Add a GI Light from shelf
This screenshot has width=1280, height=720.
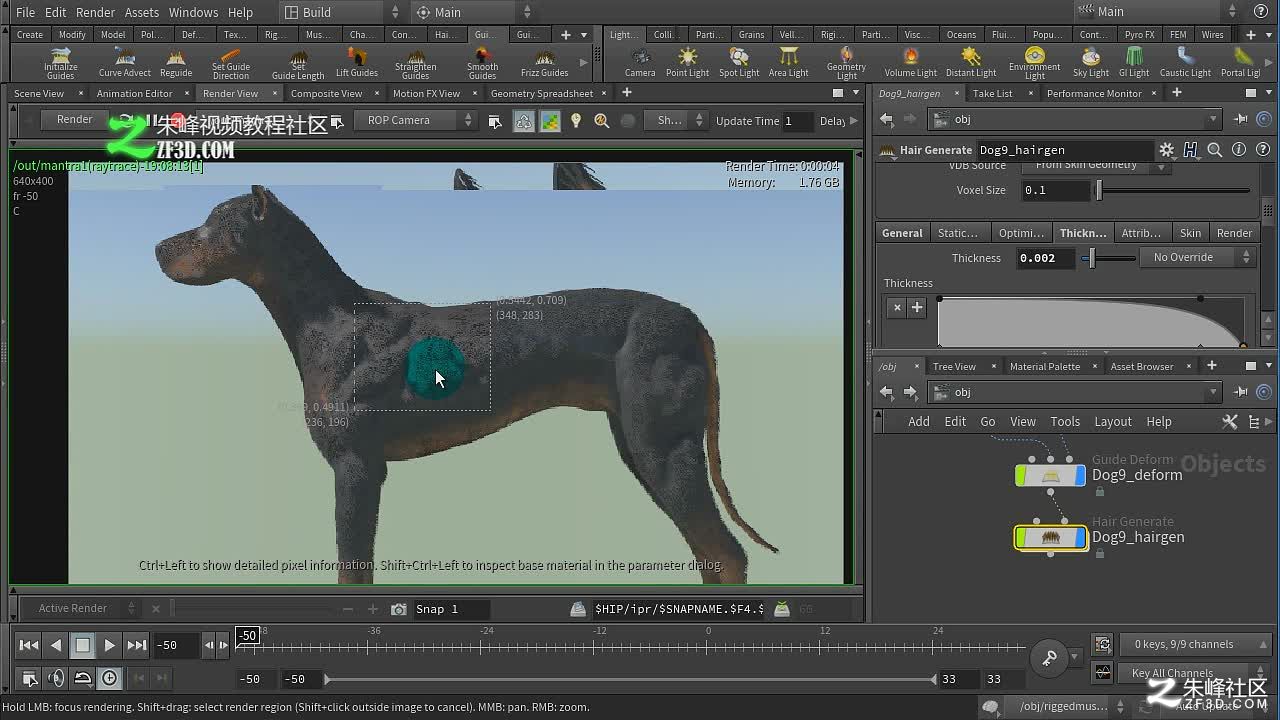(1134, 63)
